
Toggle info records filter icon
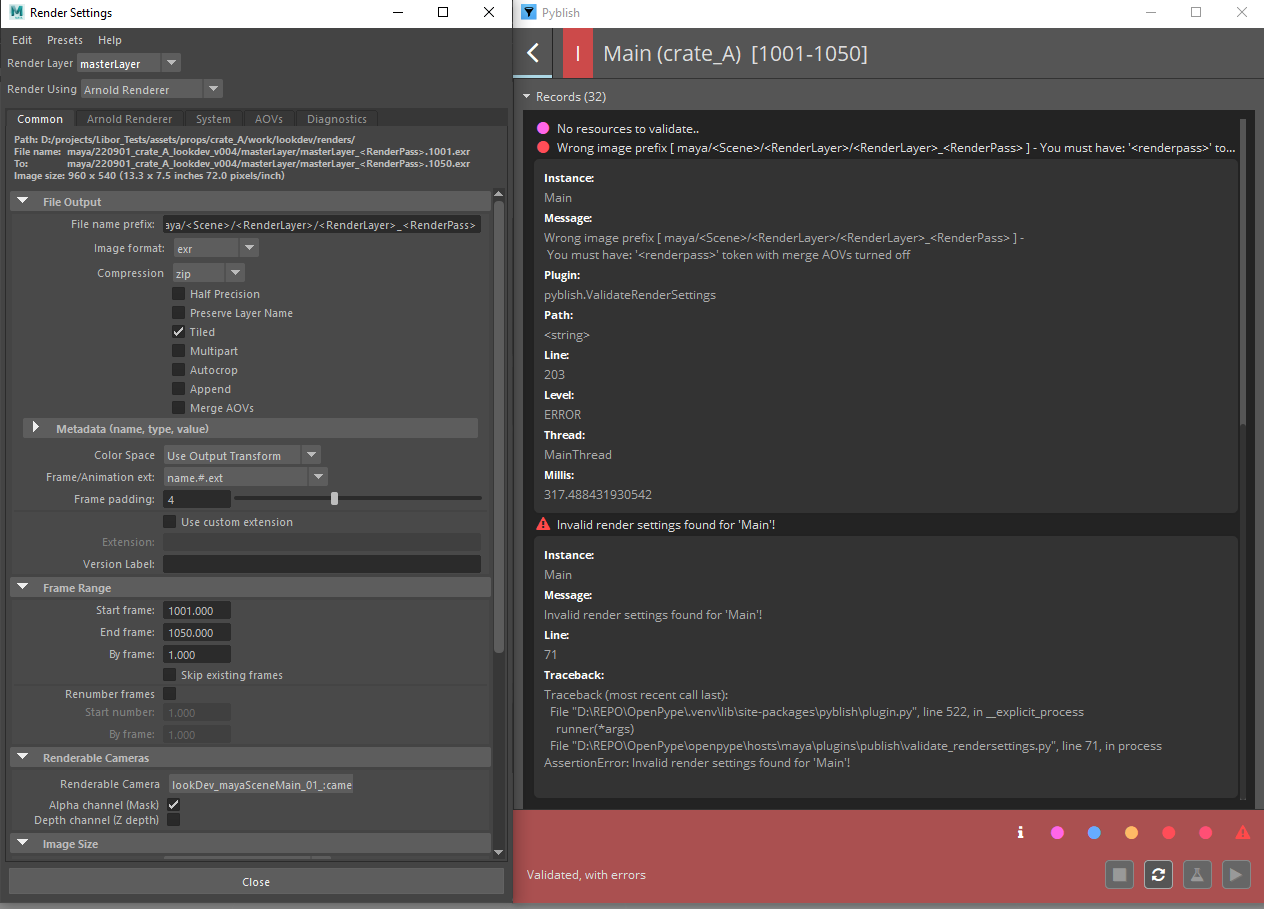[x=1020, y=832]
